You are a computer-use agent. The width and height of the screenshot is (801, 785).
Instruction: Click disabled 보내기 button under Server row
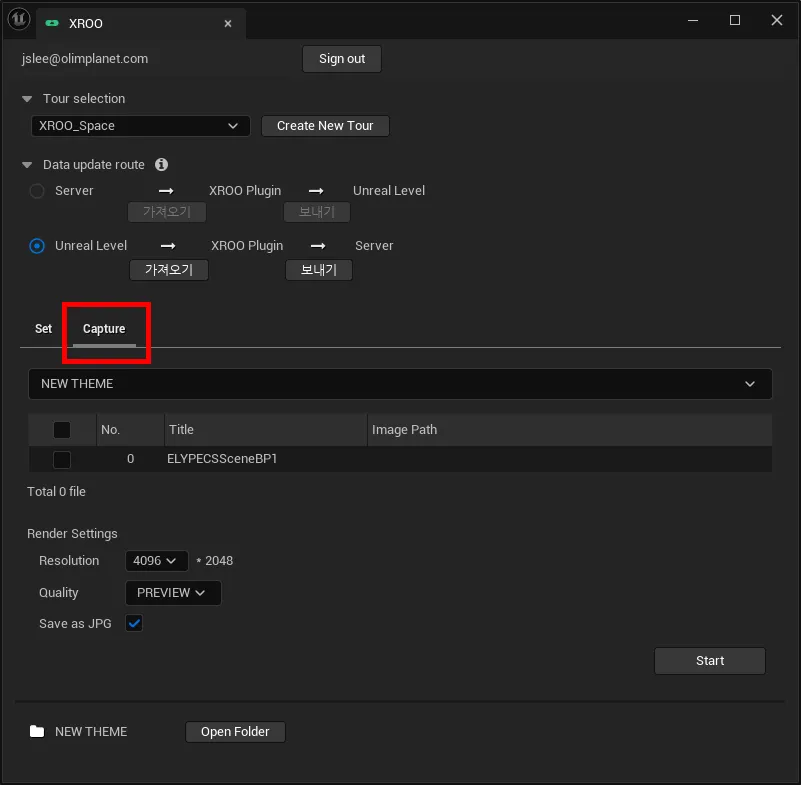(317, 211)
